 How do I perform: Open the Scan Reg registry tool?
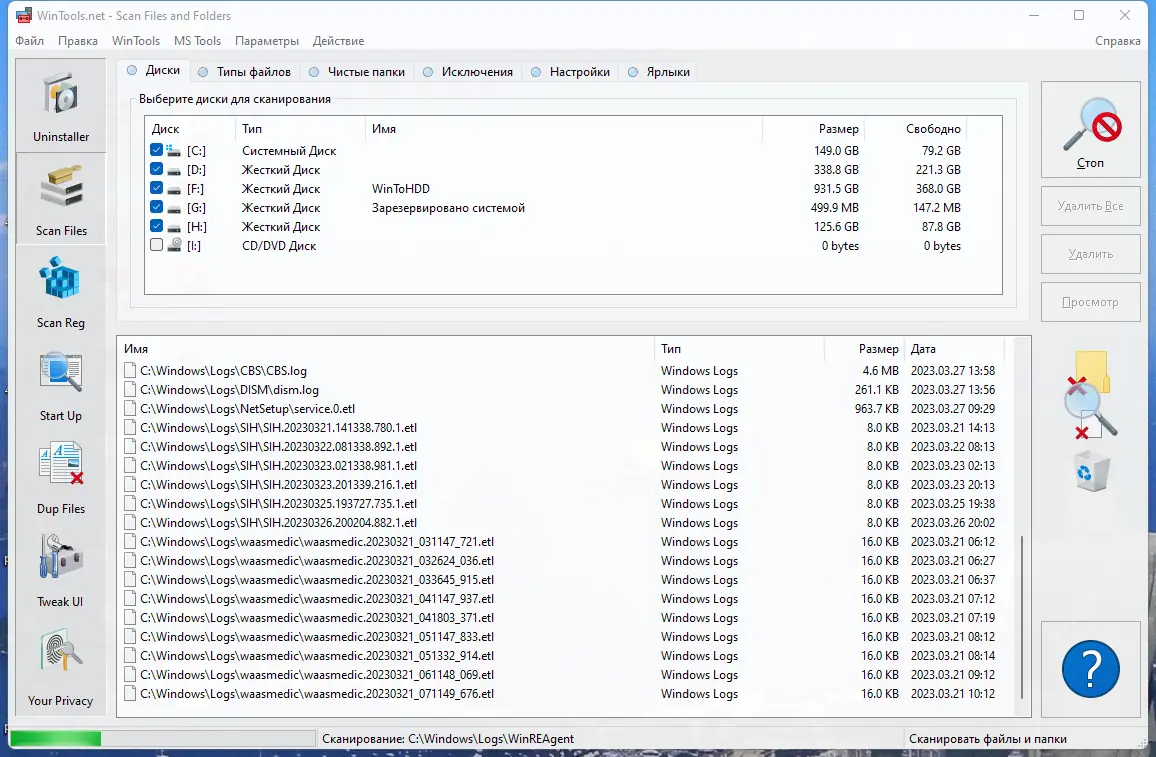pyautogui.click(x=60, y=292)
